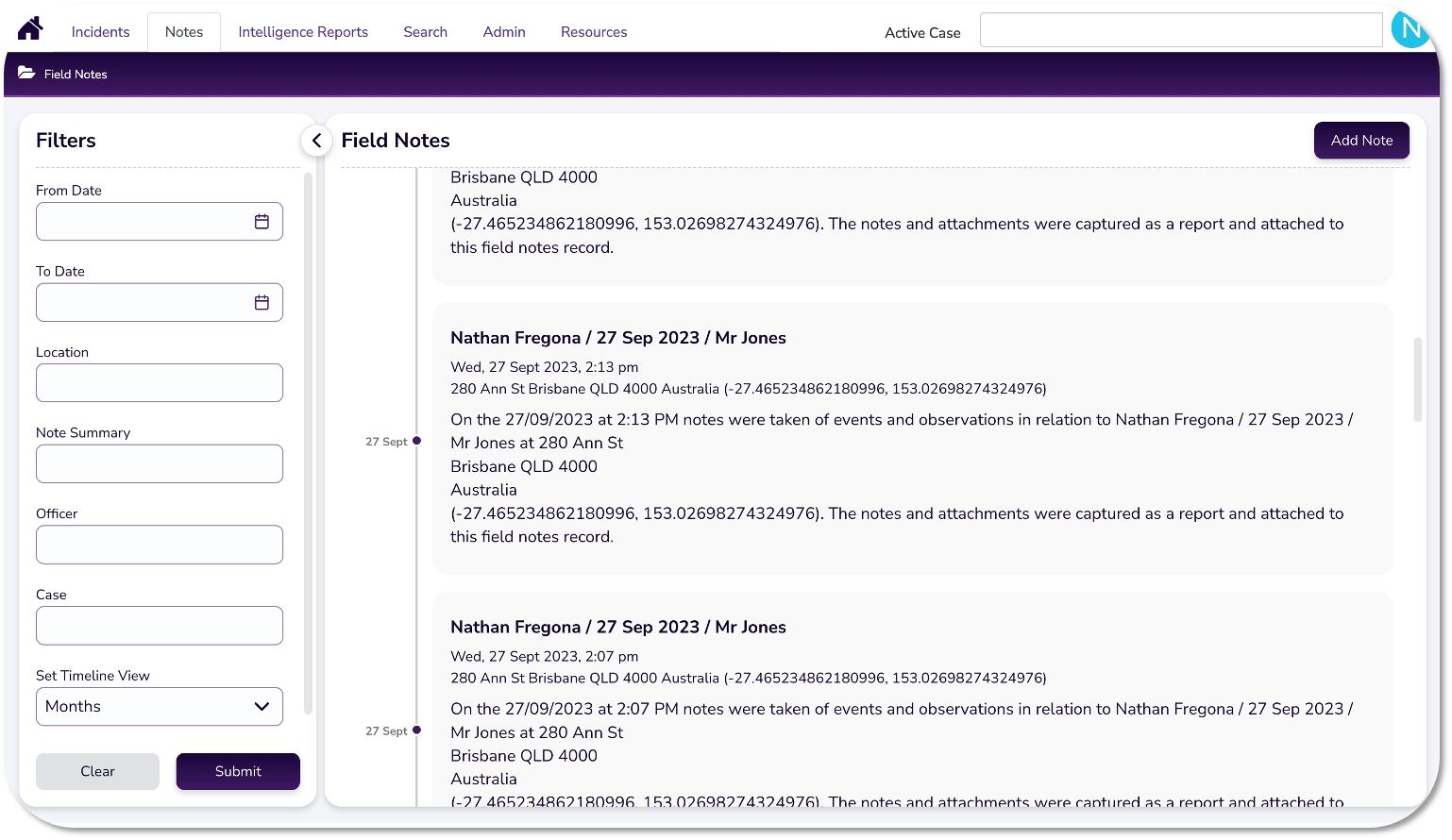Collapse the Filters panel with chevron
This screenshot has height=840, width=1452.
316,141
